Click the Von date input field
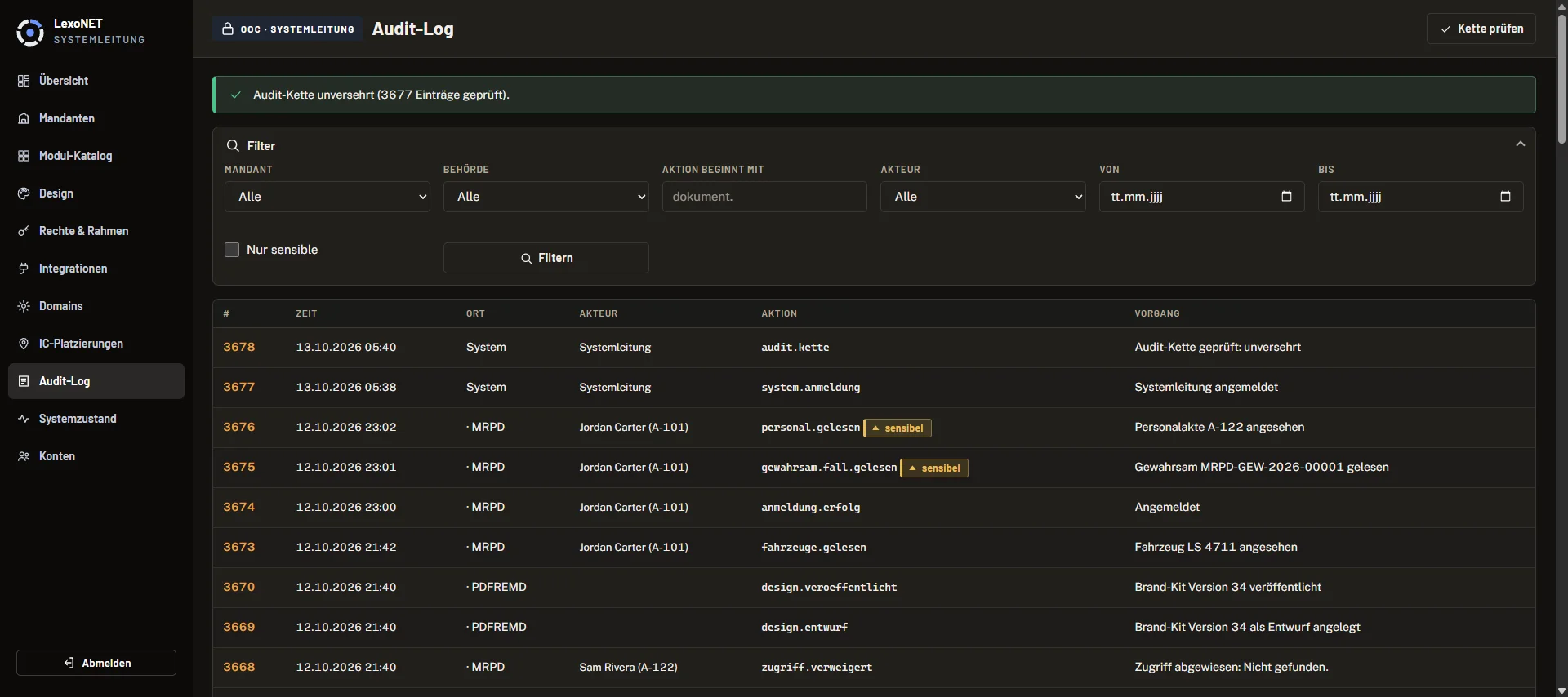1568x697 pixels. pos(1201,197)
